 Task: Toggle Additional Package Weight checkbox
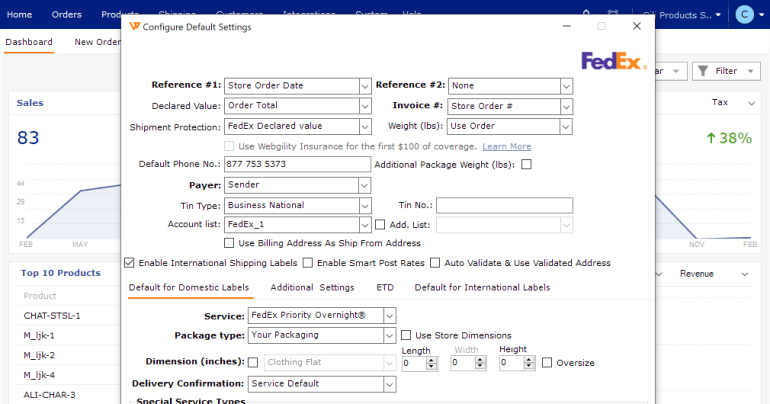[x=526, y=164]
